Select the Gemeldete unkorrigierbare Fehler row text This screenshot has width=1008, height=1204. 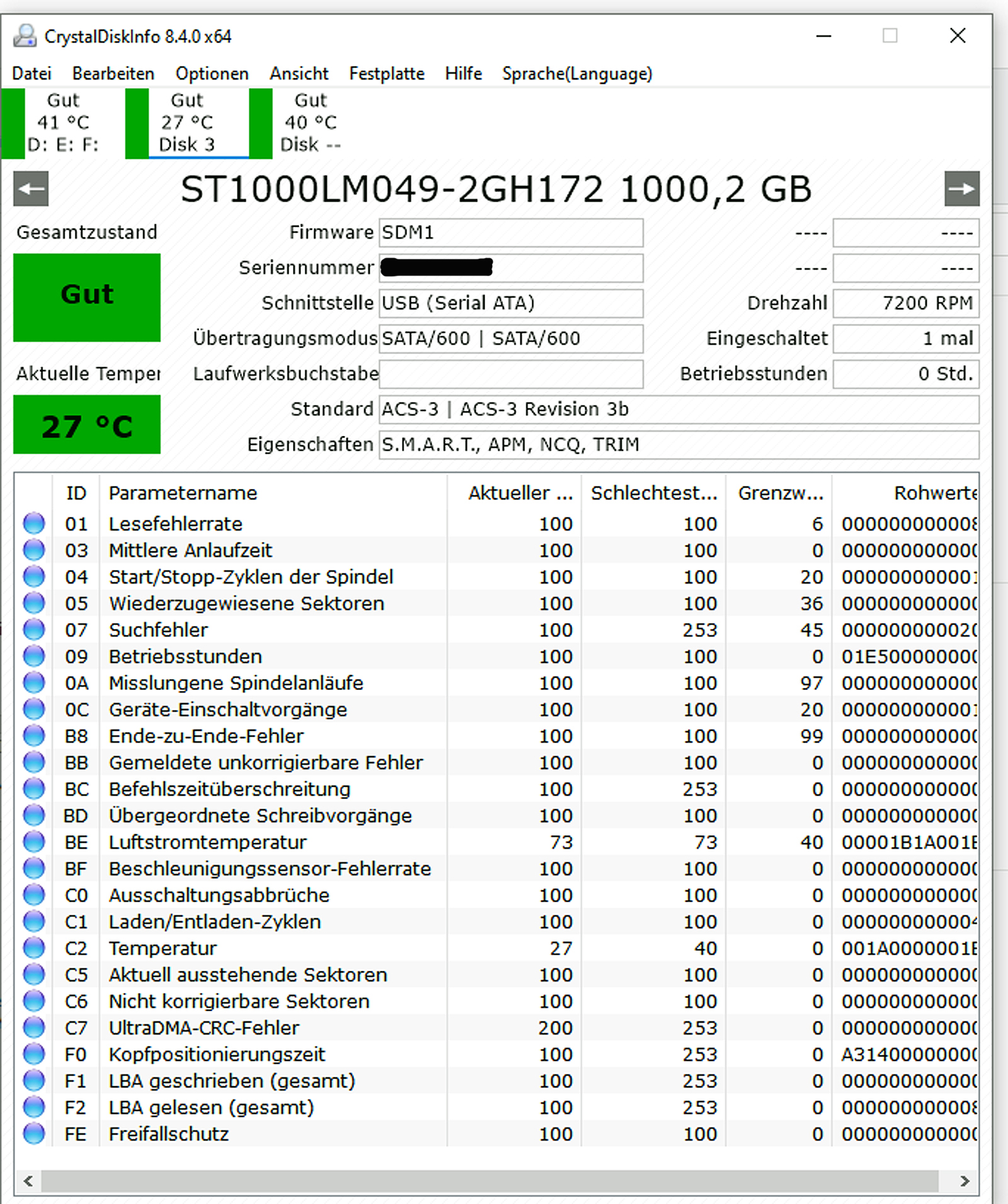[266, 762]
